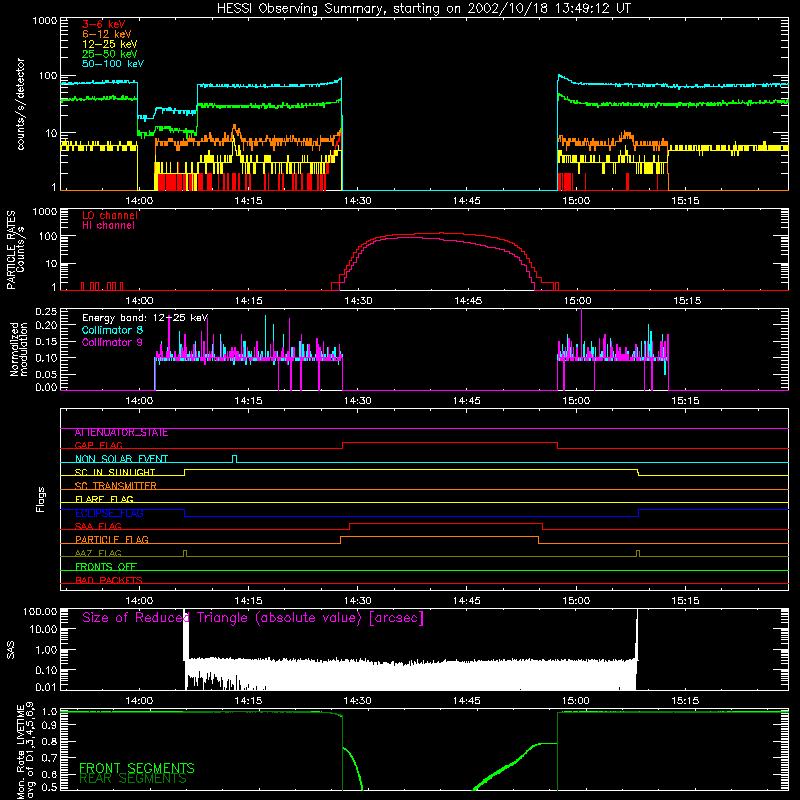Click the 15:15 tick label under the Flags panel
The image size is (800, 800).
[x=685, y=601]
